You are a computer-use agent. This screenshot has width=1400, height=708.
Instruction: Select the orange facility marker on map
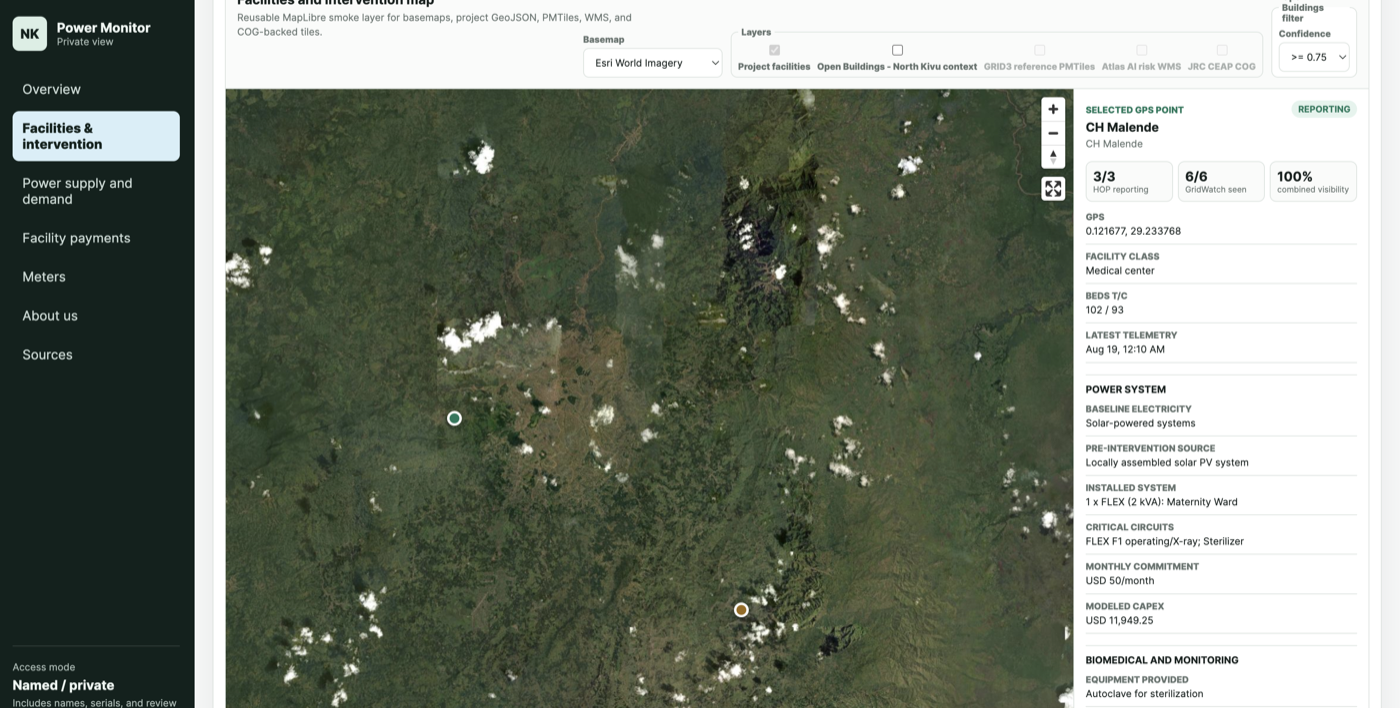tap(741, 610)
